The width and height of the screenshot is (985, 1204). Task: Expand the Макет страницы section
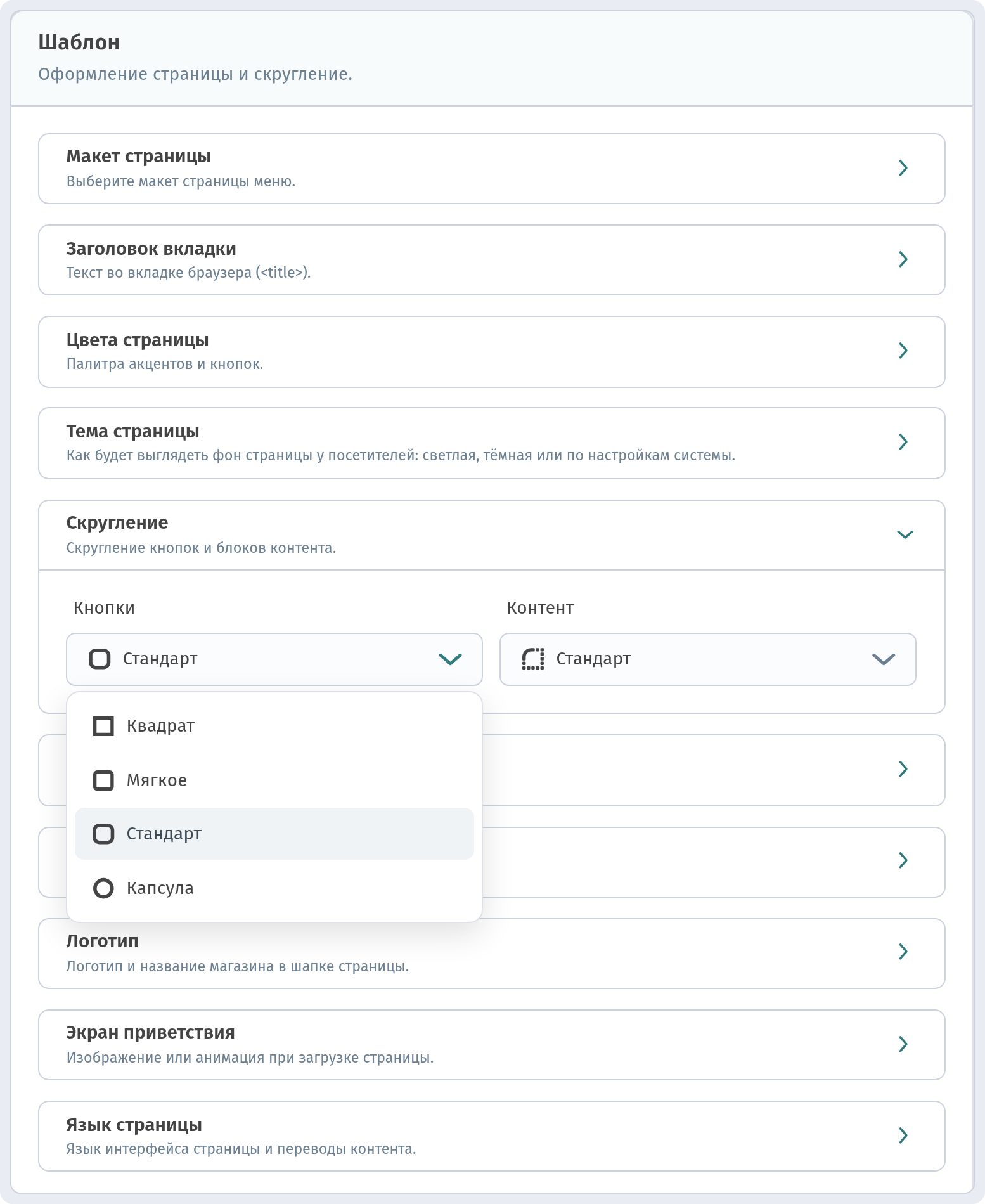[x=491, y=169]
